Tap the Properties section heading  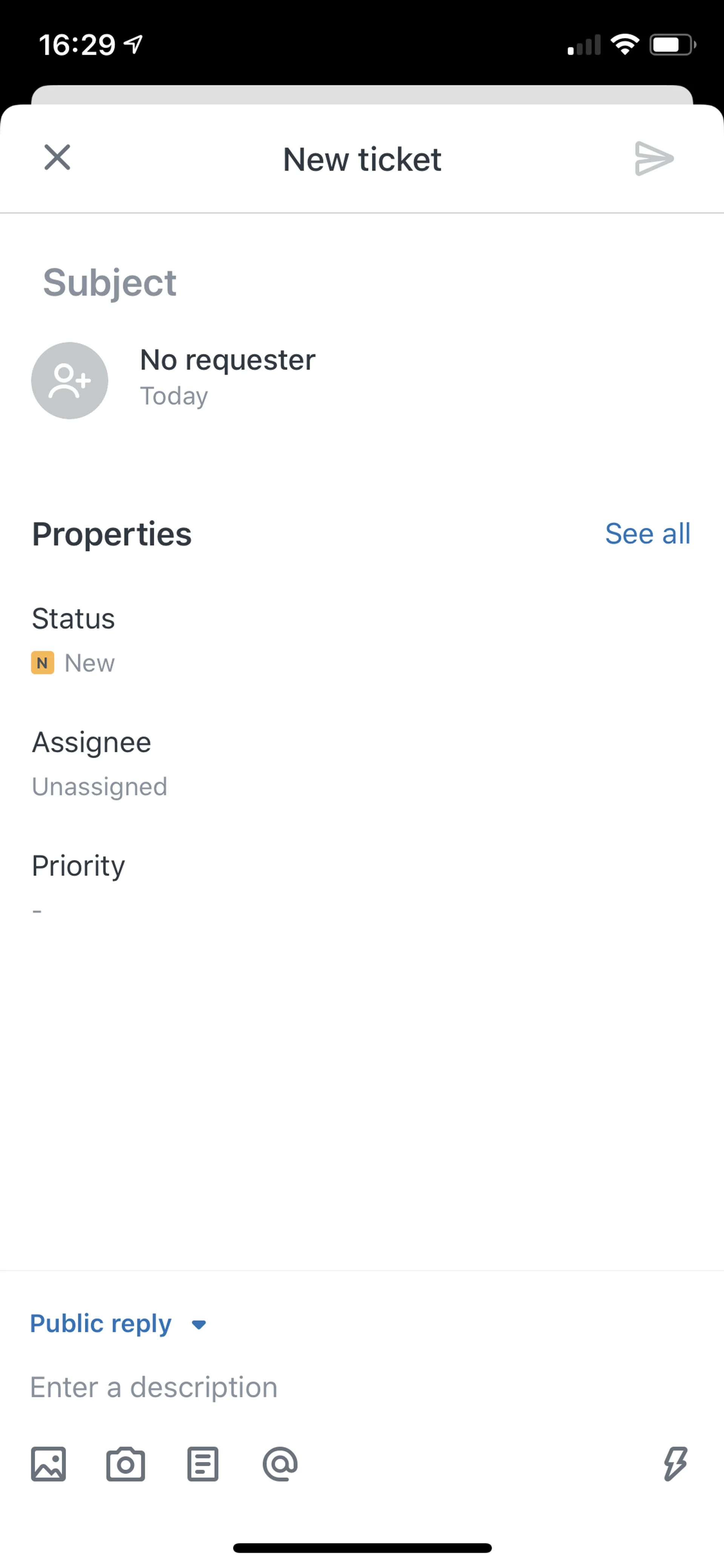pos(112,534)
